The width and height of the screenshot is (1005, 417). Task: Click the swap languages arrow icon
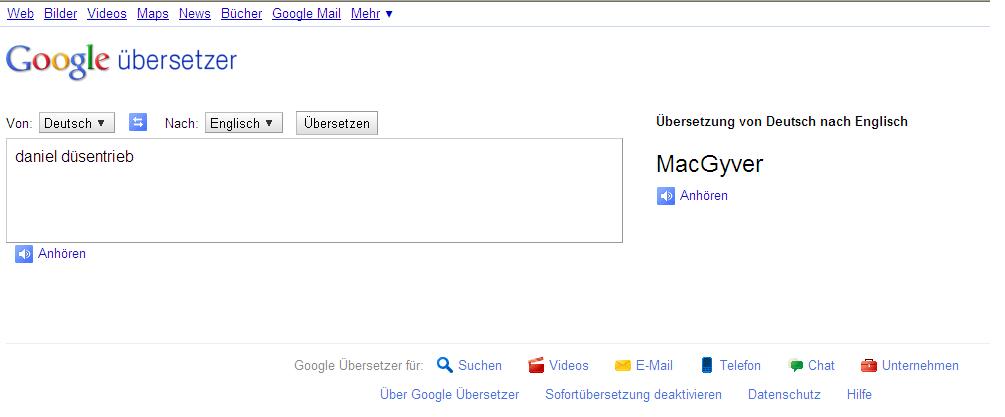138,123
